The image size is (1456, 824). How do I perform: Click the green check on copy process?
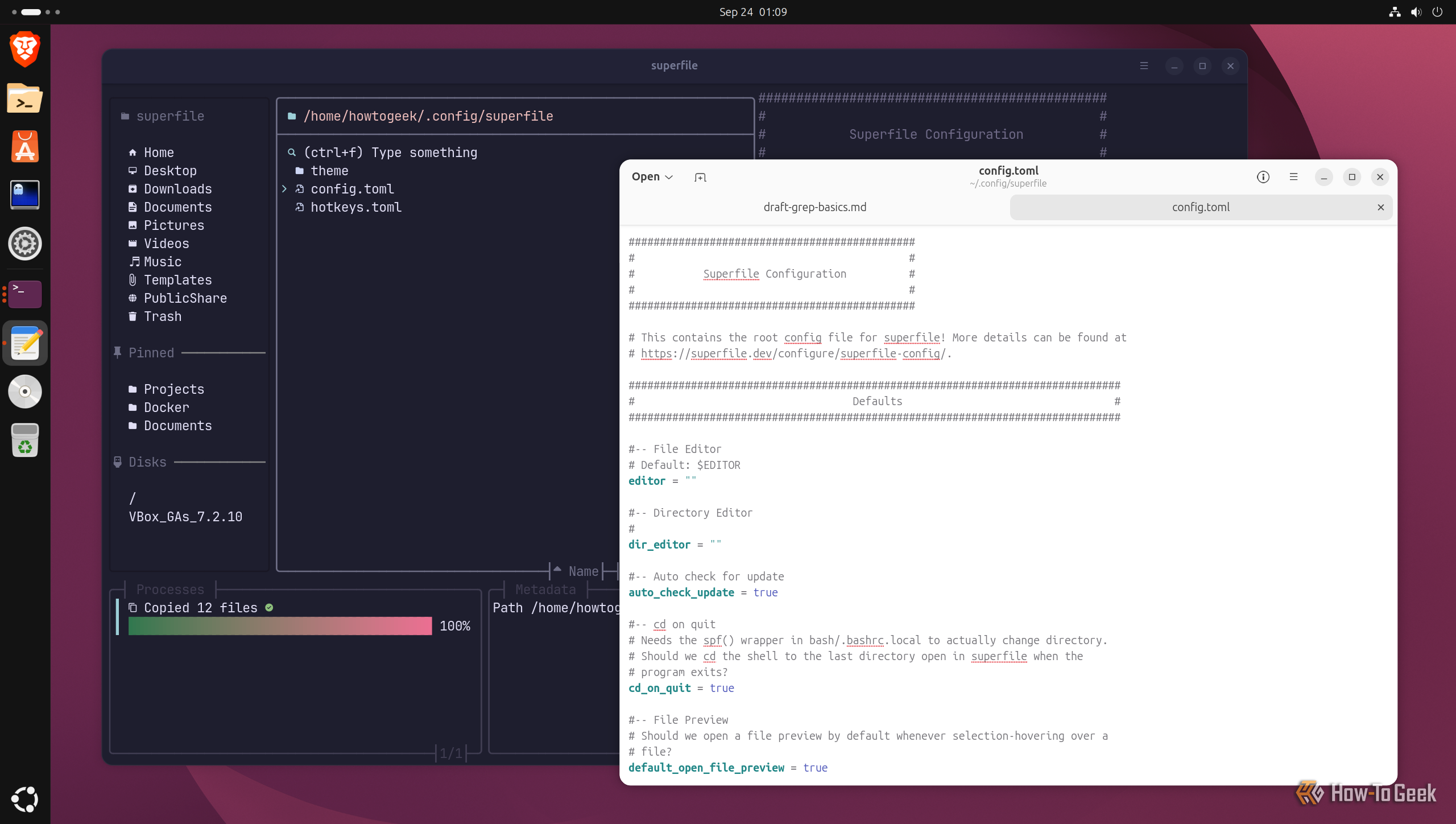[269, 608]
